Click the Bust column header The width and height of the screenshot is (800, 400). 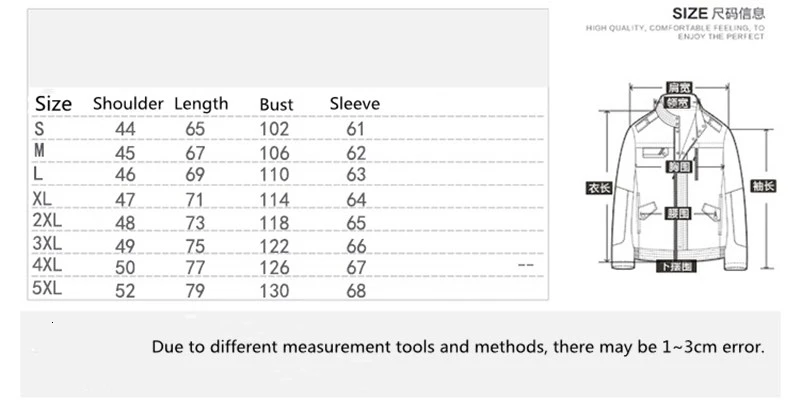(x=277, y=104)
